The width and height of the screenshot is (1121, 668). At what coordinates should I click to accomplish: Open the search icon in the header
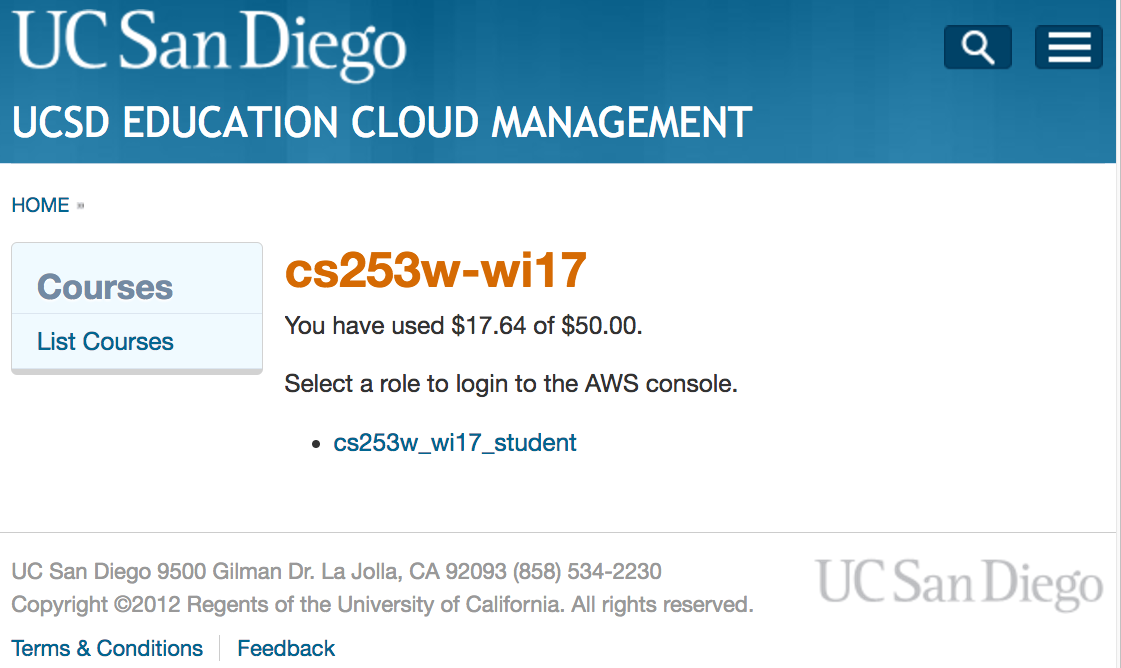(977, 46)
